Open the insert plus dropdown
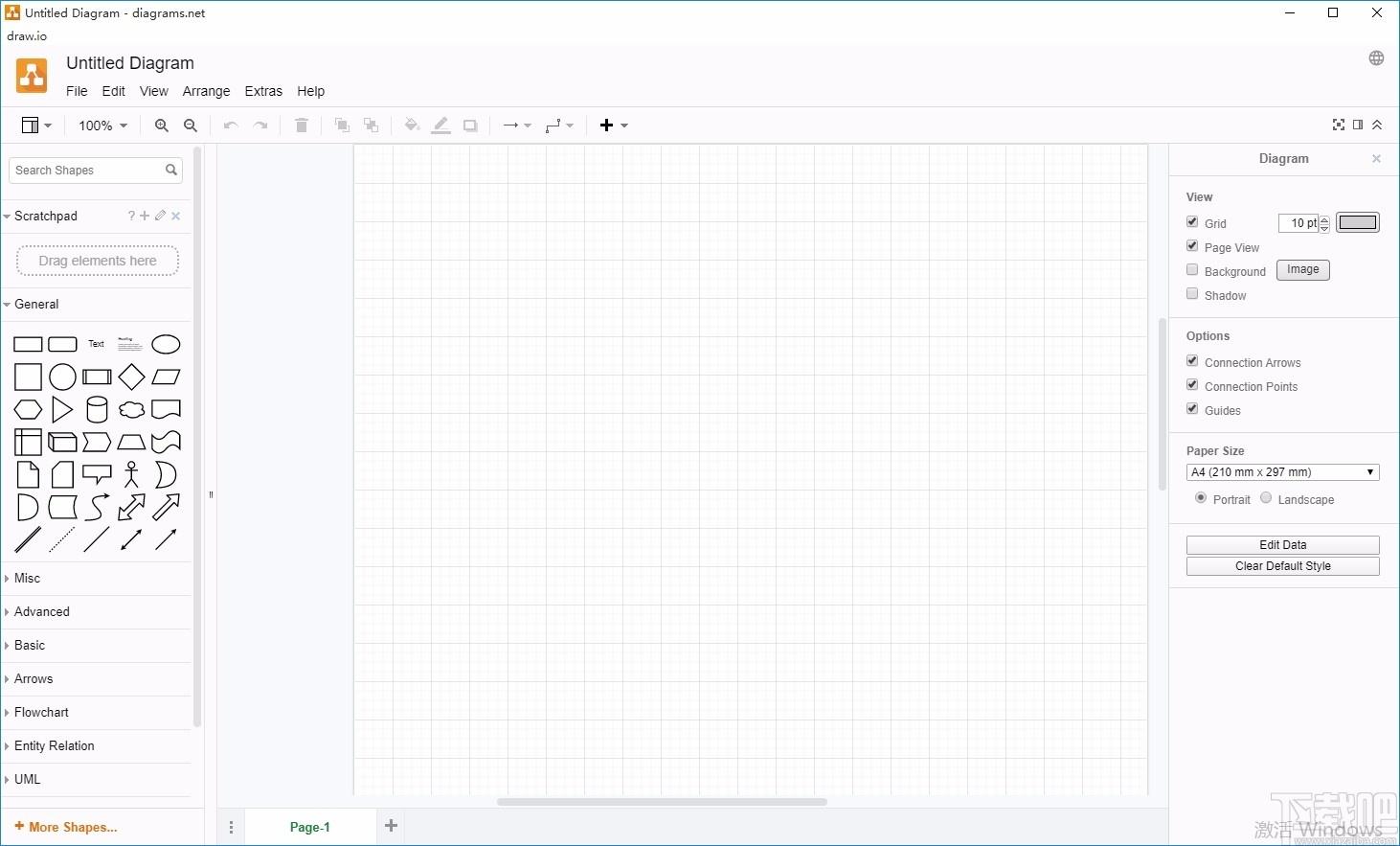 [x=614, y=126]
